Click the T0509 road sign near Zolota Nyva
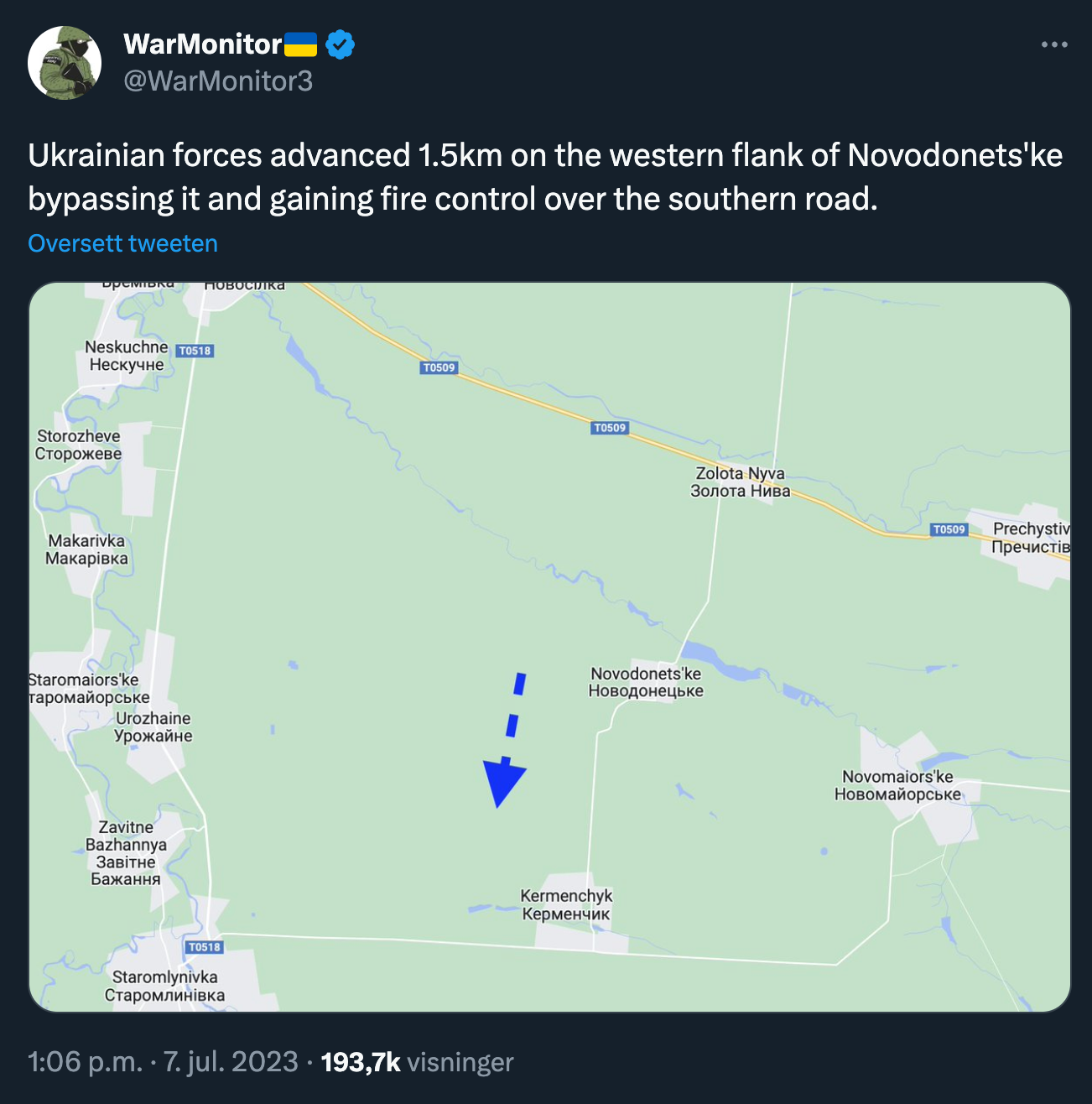The width and height of the screenshot is (1092, 1104). tap(610, 428)
